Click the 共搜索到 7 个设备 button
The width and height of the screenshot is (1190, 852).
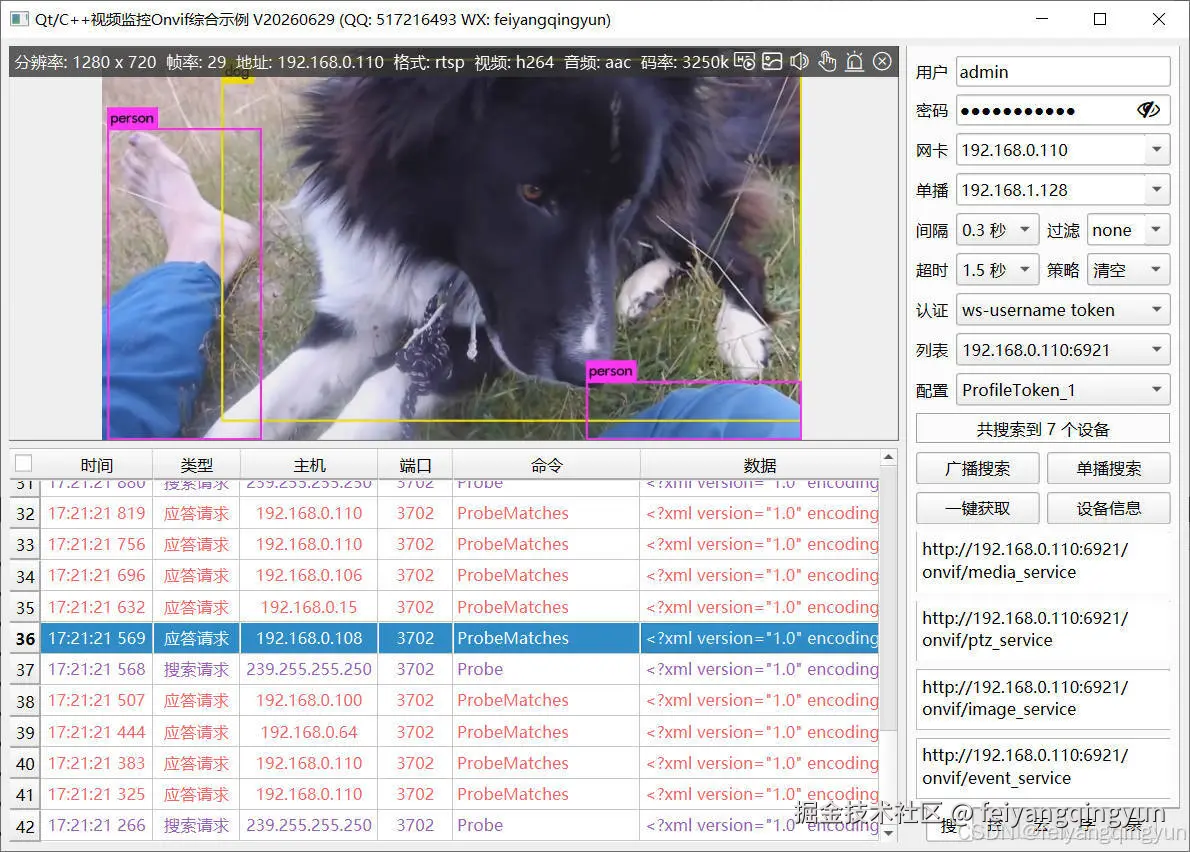1043,429
